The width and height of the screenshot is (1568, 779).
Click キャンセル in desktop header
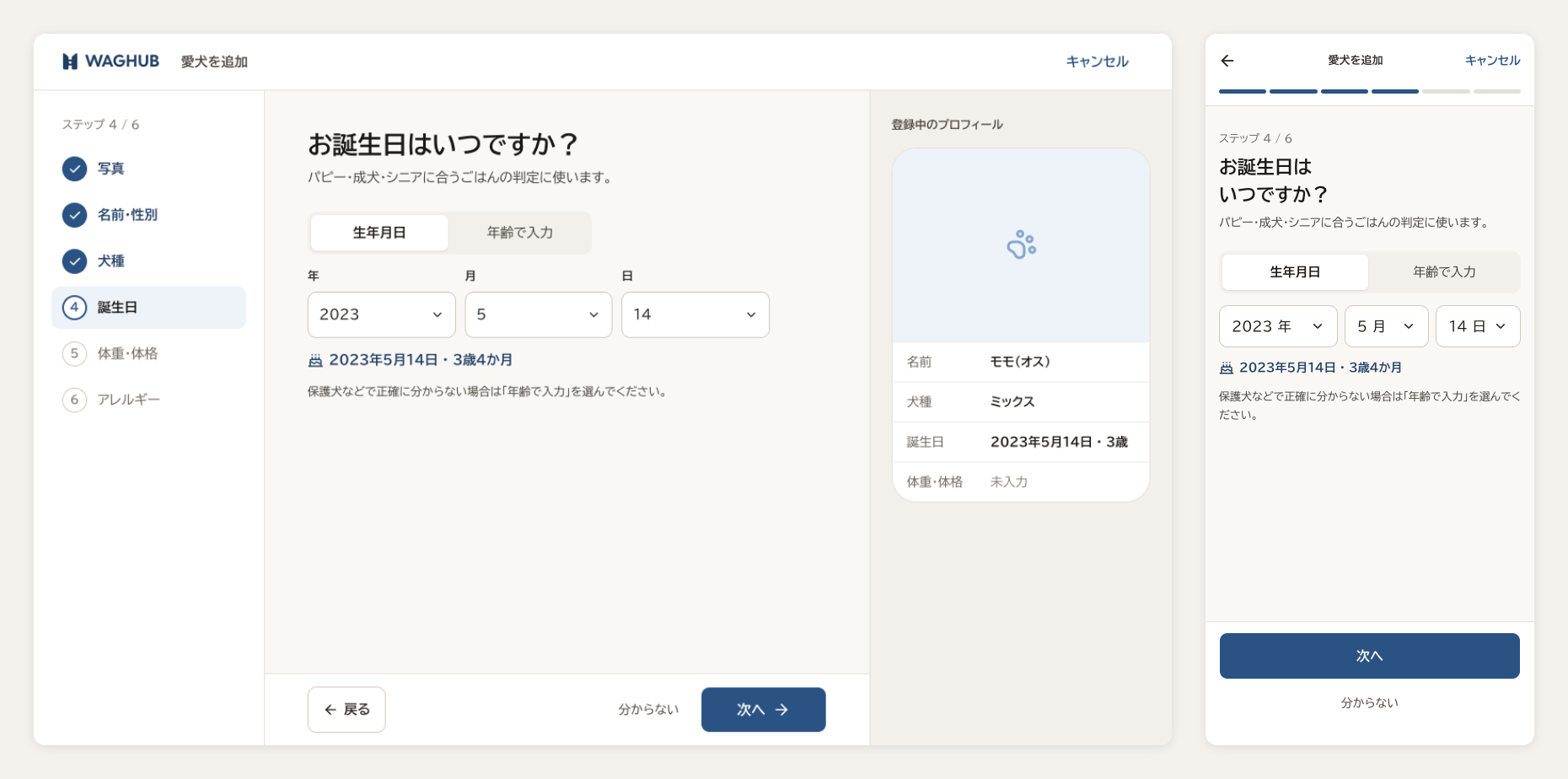(x=1097, y=62)
